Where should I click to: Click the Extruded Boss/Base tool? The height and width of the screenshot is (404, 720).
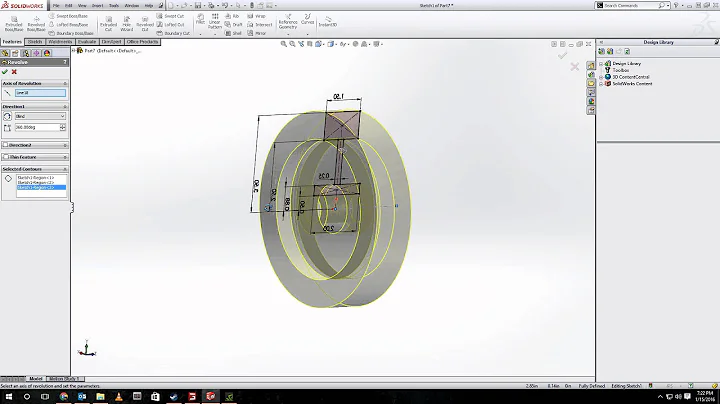coord(14,24)
